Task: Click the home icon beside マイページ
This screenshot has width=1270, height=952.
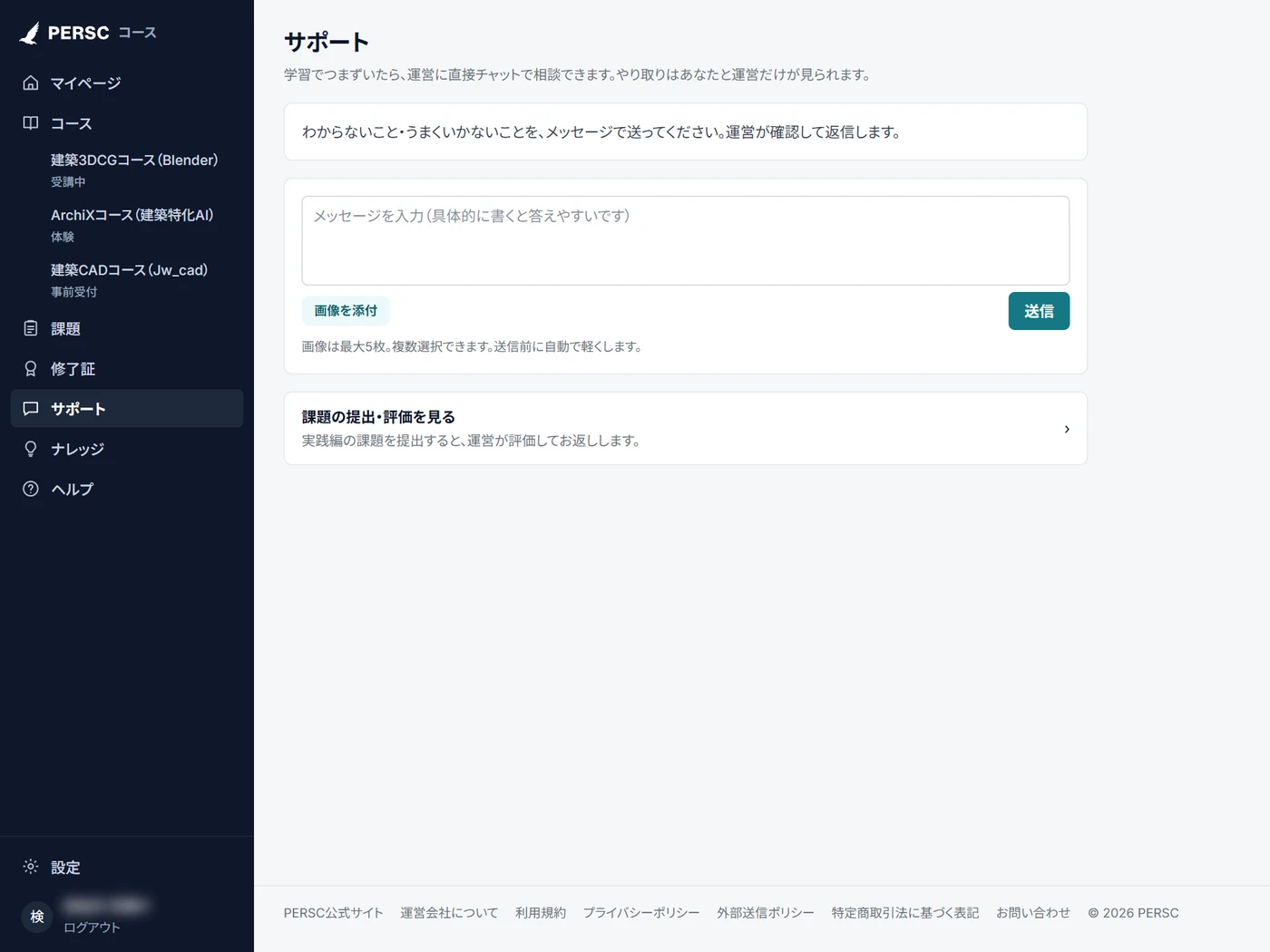Action: click(x=31, y=83)
